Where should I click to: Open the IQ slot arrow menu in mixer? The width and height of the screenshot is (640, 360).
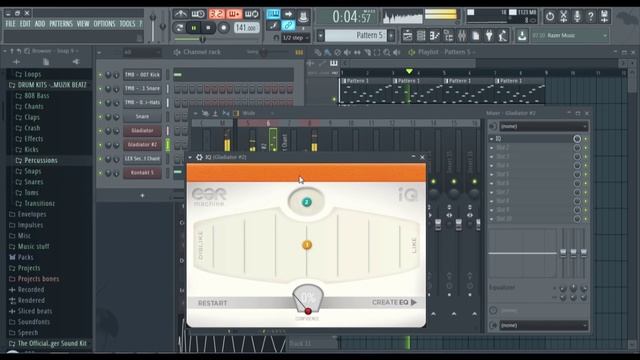click(491, 139)
